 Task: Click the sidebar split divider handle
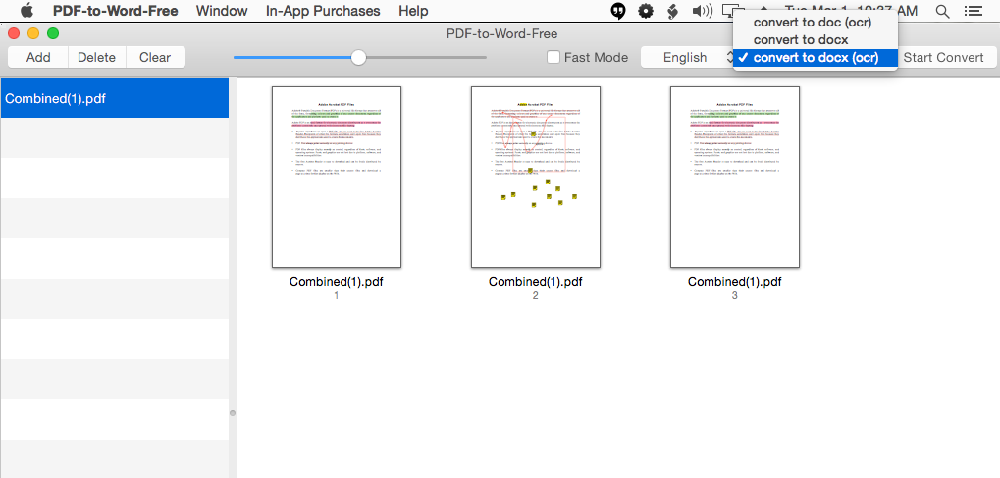tap(233, 413)
